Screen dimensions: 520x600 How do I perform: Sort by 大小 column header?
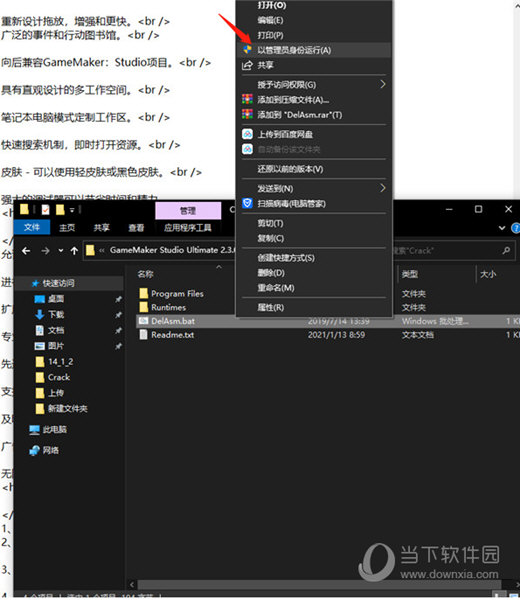488,274
